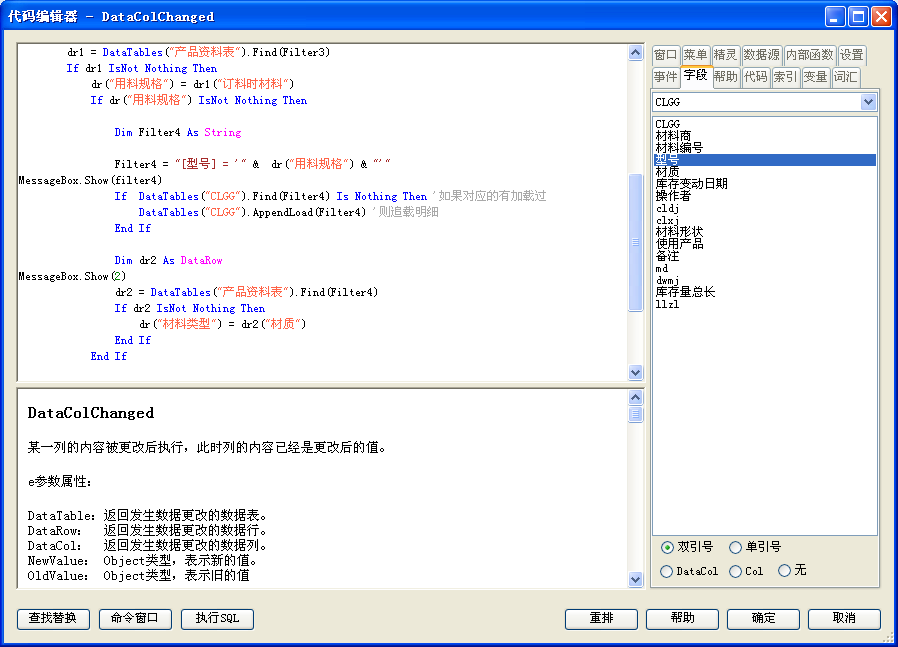Select the 材质 field in list
Image resolution: width=898 pixels, height=647 pixels.
(765, 172)
